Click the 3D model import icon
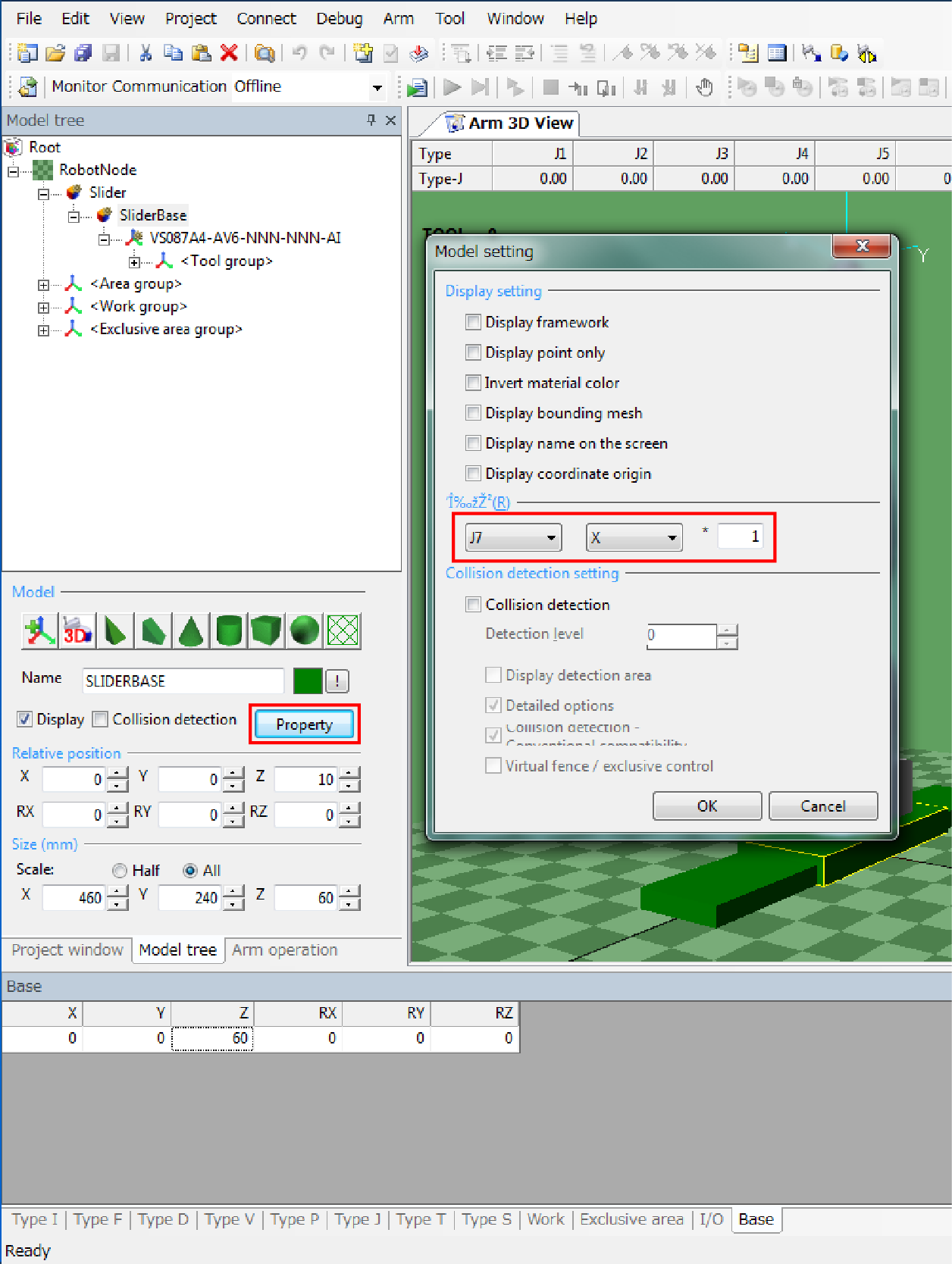The width and height of the screenshot is (952, 1264). 77,630
